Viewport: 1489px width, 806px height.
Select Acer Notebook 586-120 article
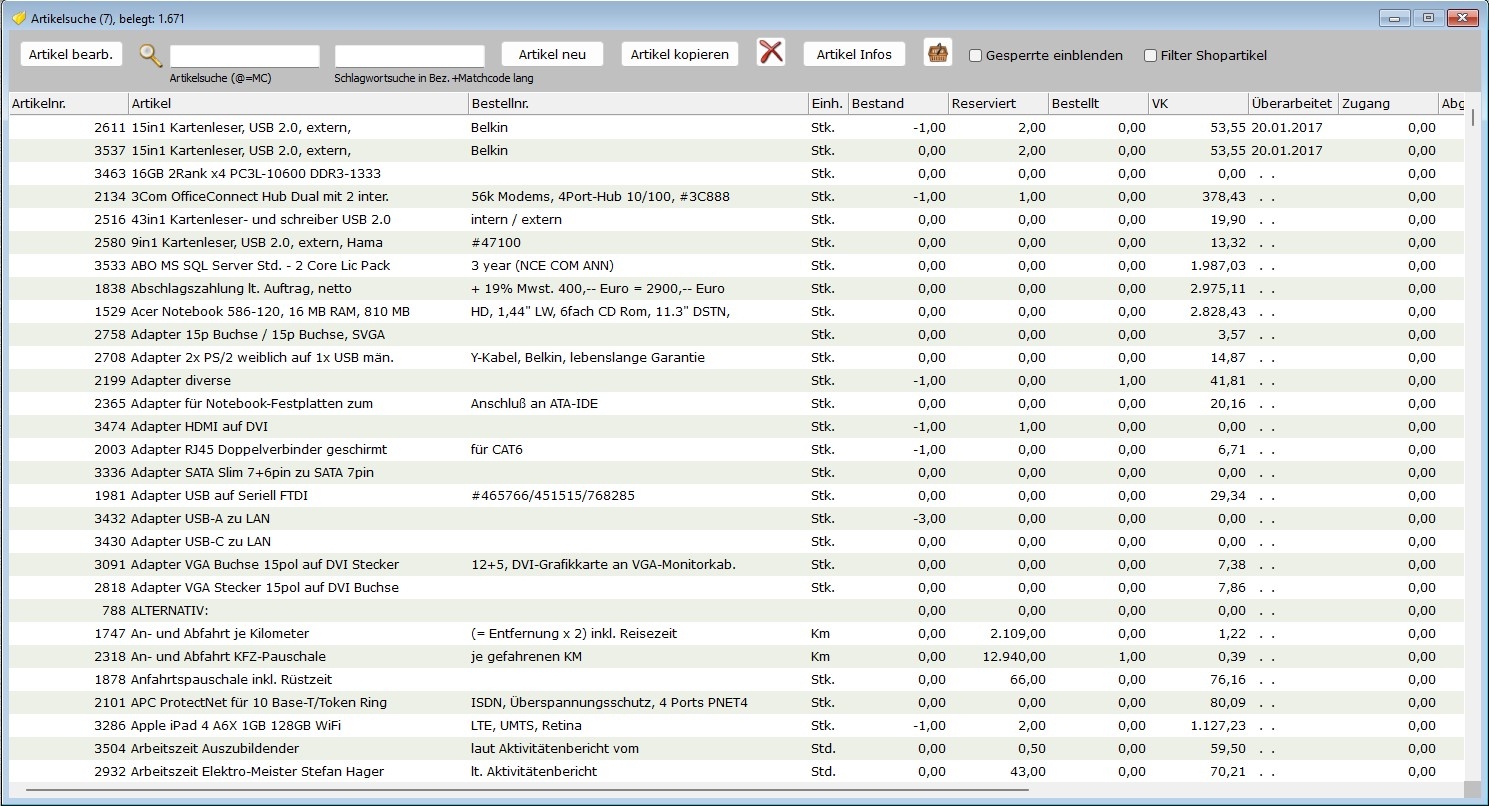(x=737, y=311)
